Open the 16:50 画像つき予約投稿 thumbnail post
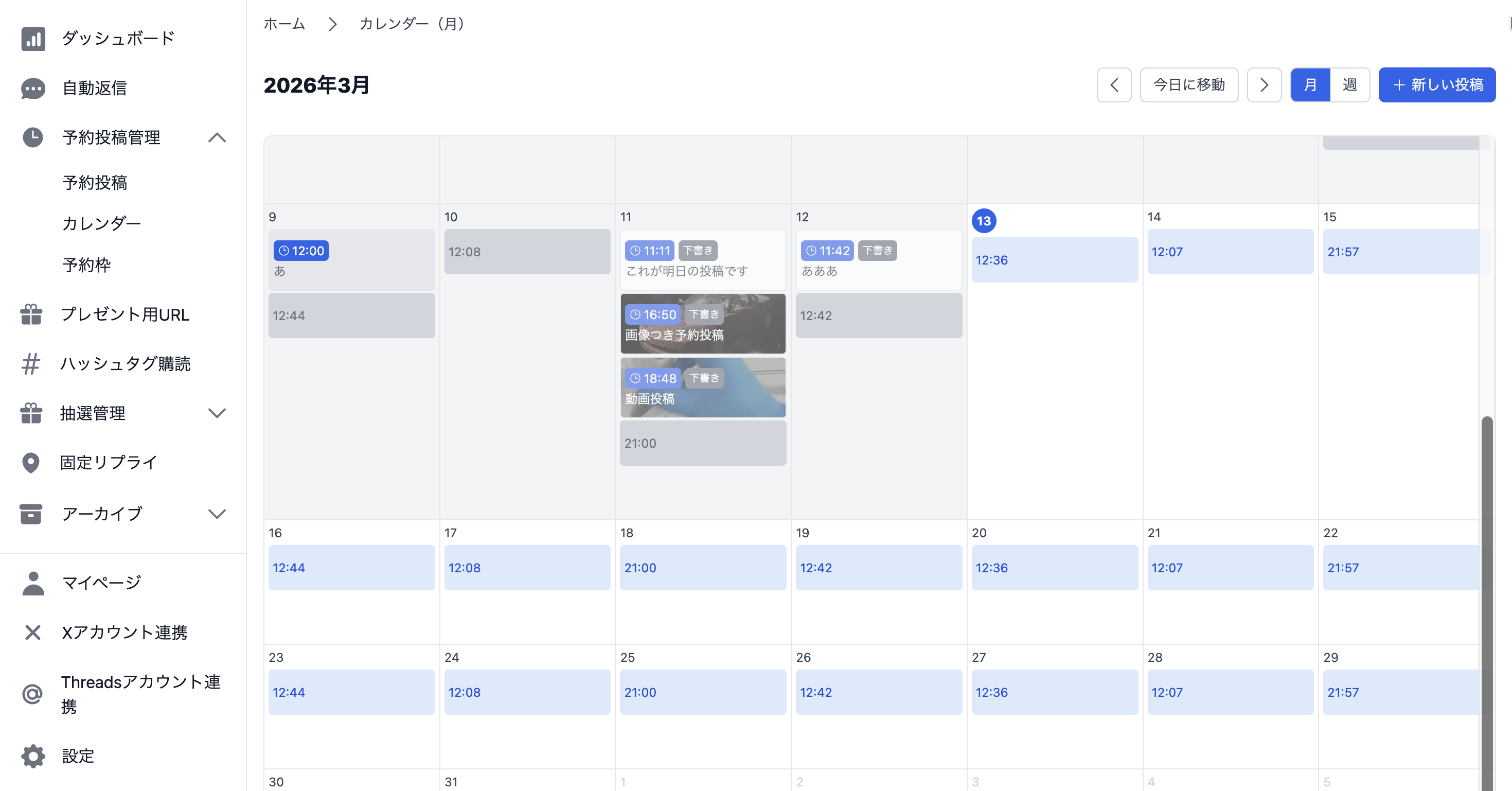This screenshot has width=1512, height=791. (x=703, y=324)
